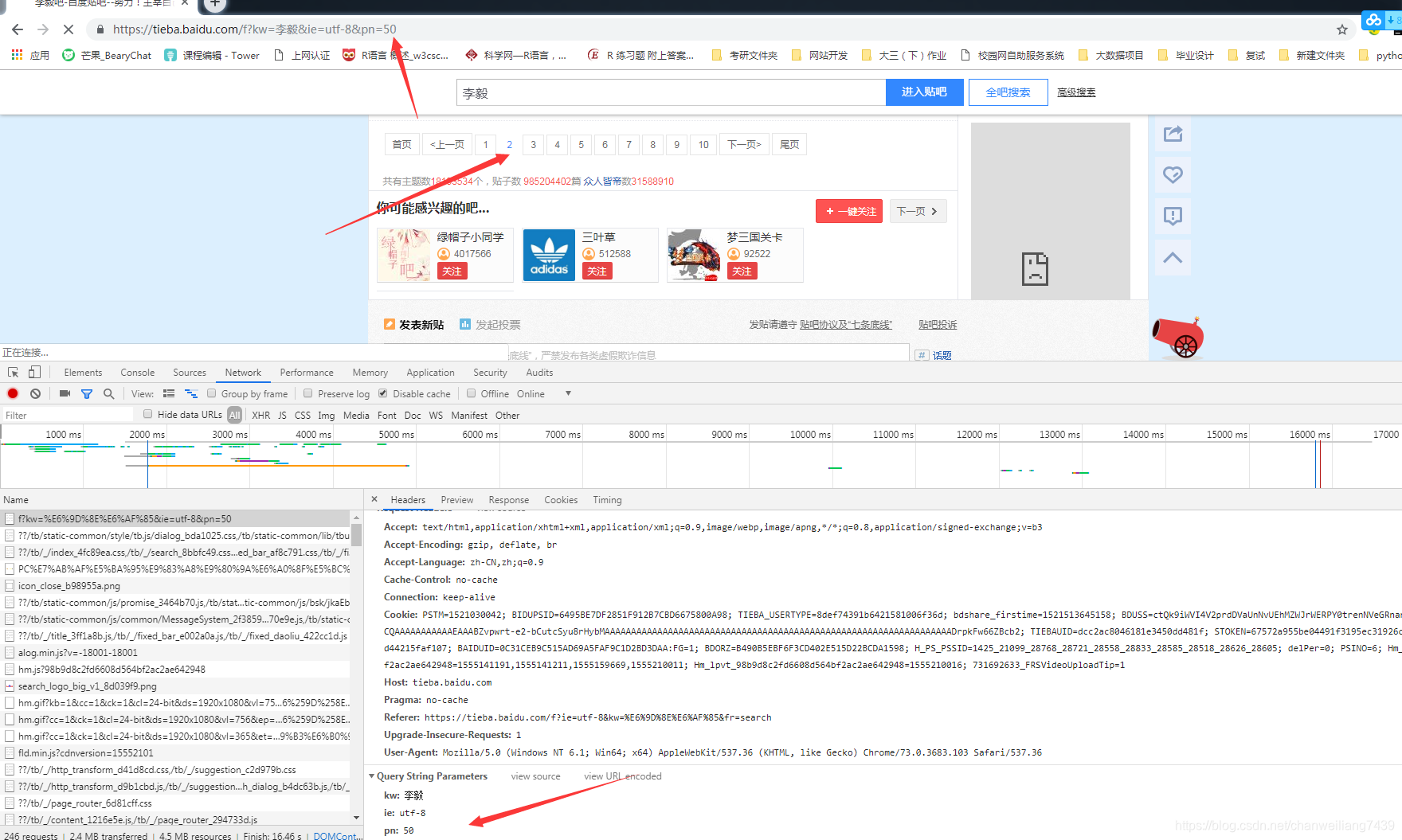Image resolution: width=1402 pixels, height=840 pixels.
Task: Click the 李毅 search input box
Action: pyautogui.click(x=671, y=92)
